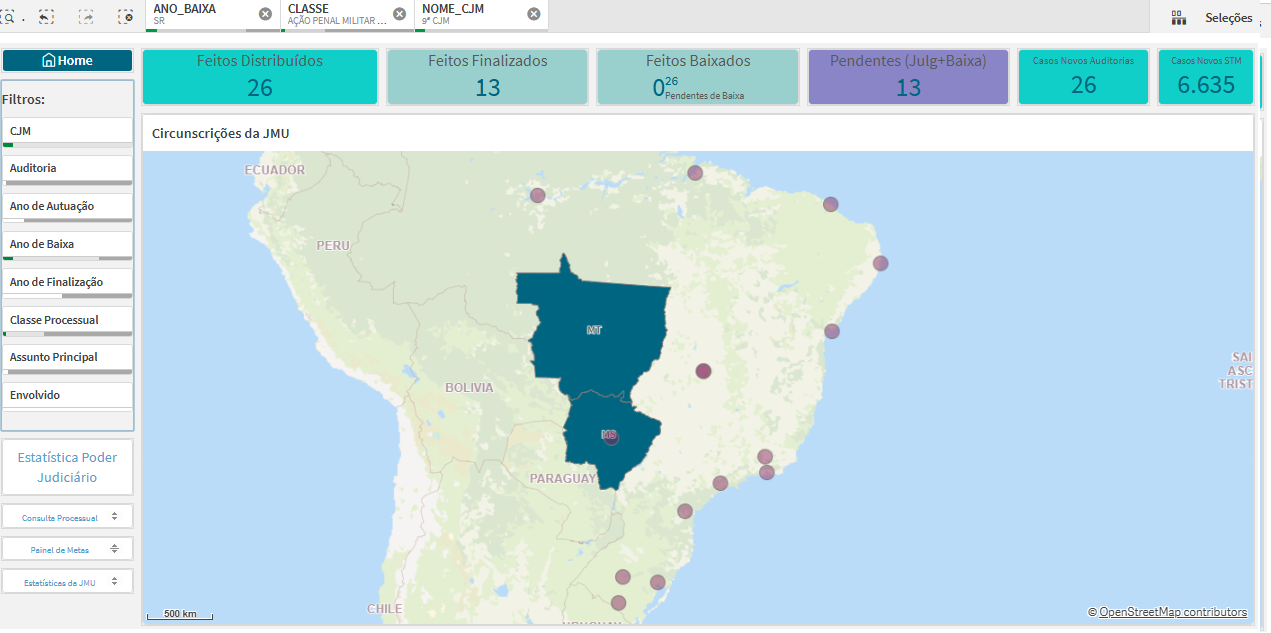Open the smart search selection tool
The image size is (1271, 633).
(x=7, y=17)
